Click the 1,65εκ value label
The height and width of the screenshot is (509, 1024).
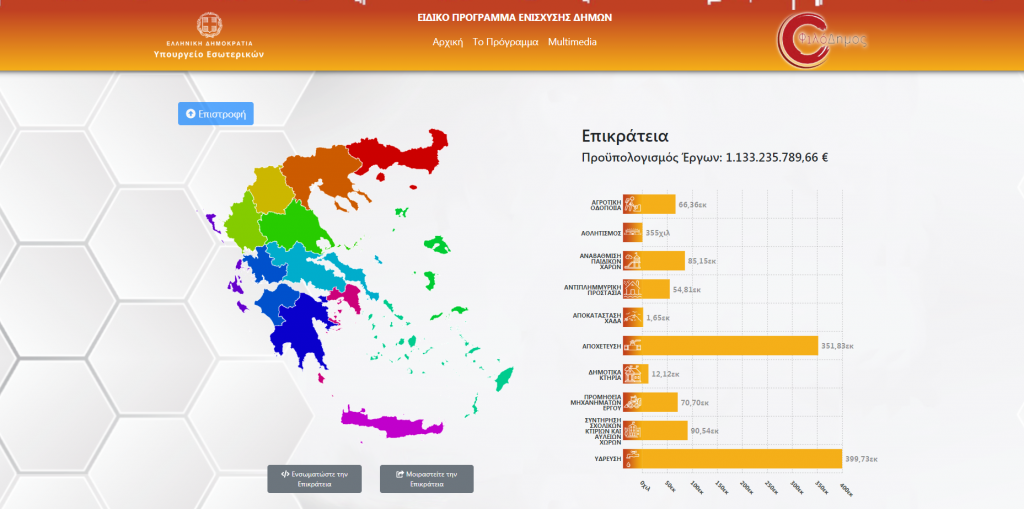point(658,318)
